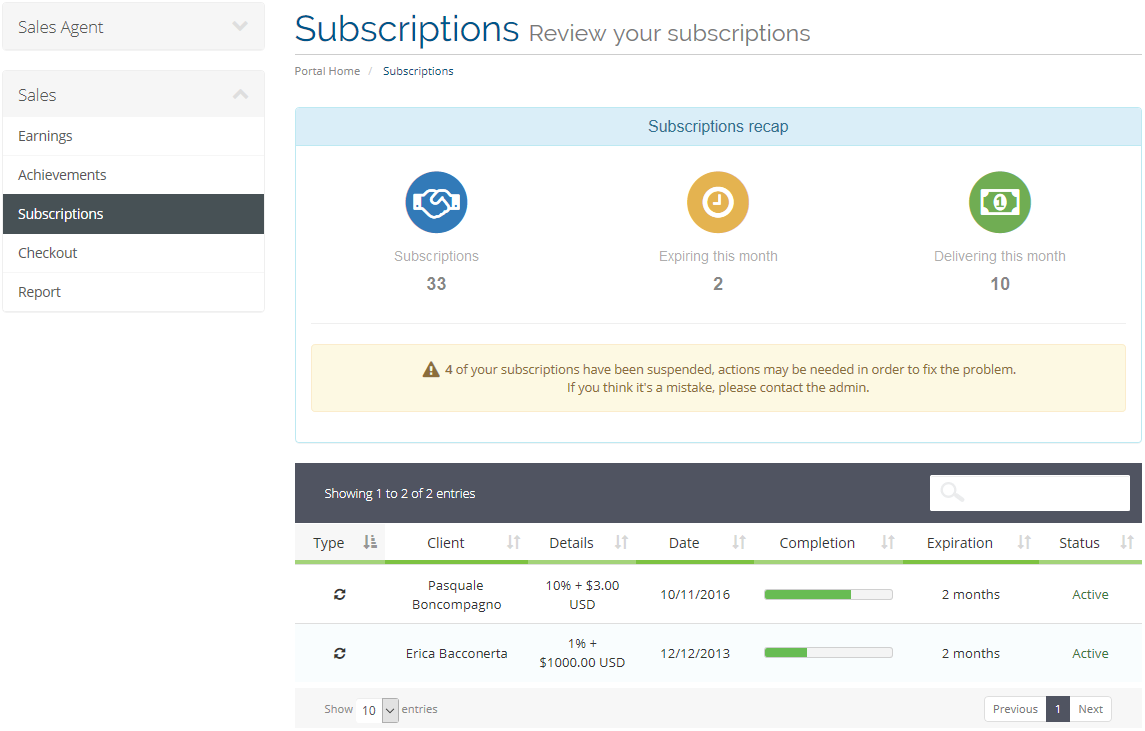Click the subscriptions count 33
The image size is (1145, 731).
coord(436,283)
